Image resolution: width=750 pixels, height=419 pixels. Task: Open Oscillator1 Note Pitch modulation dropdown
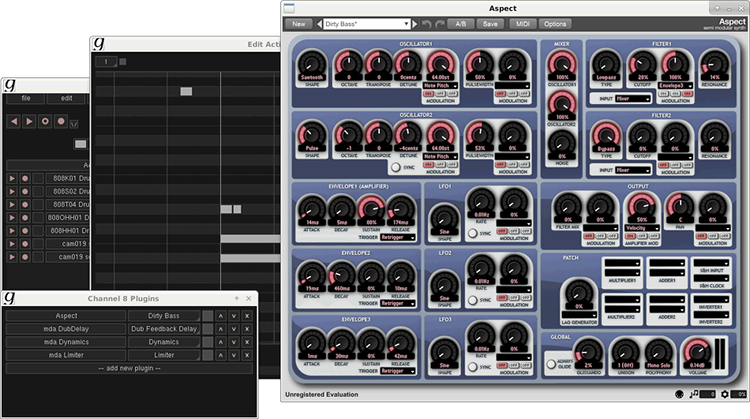coord(441,86)
